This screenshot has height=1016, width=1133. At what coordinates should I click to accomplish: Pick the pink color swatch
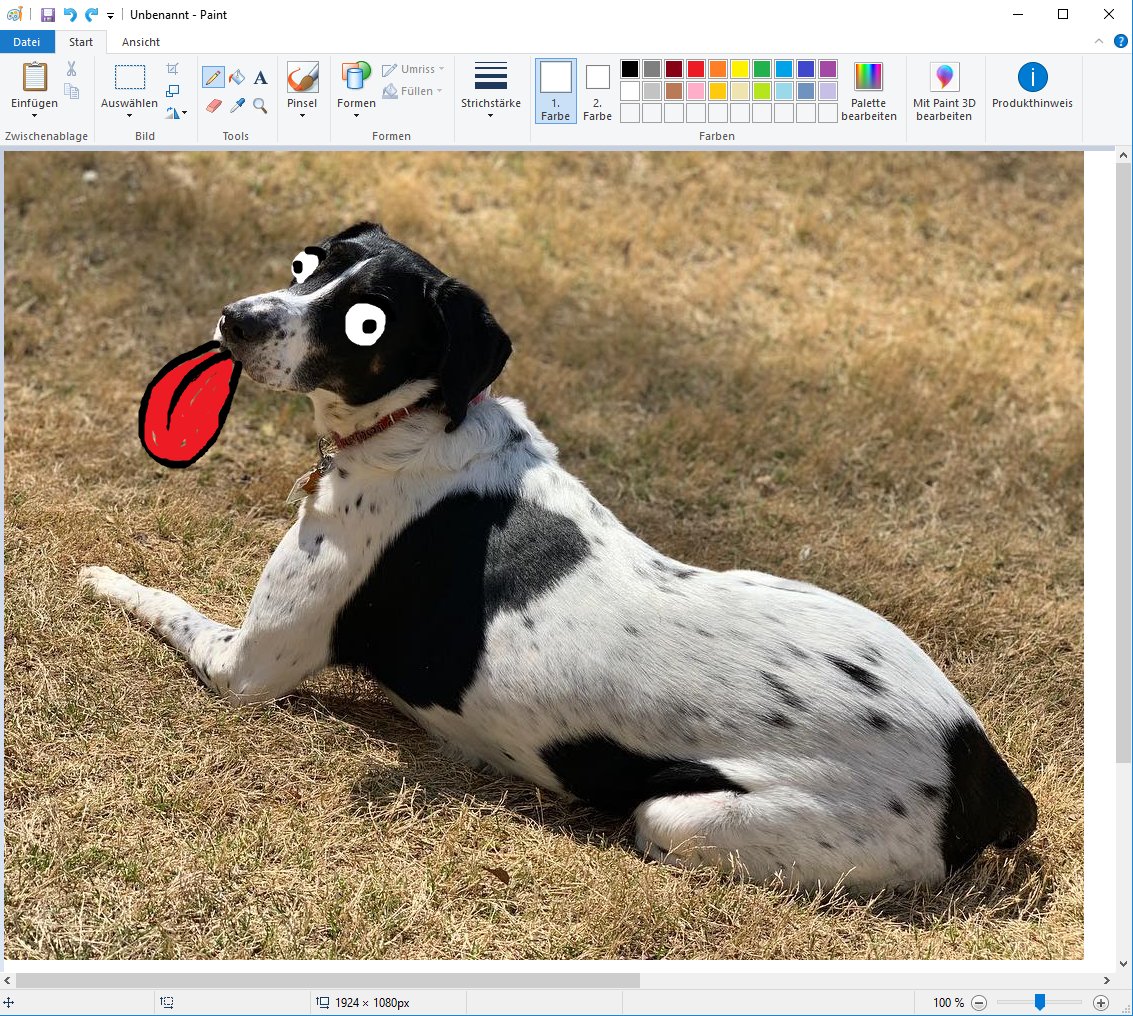696,90
